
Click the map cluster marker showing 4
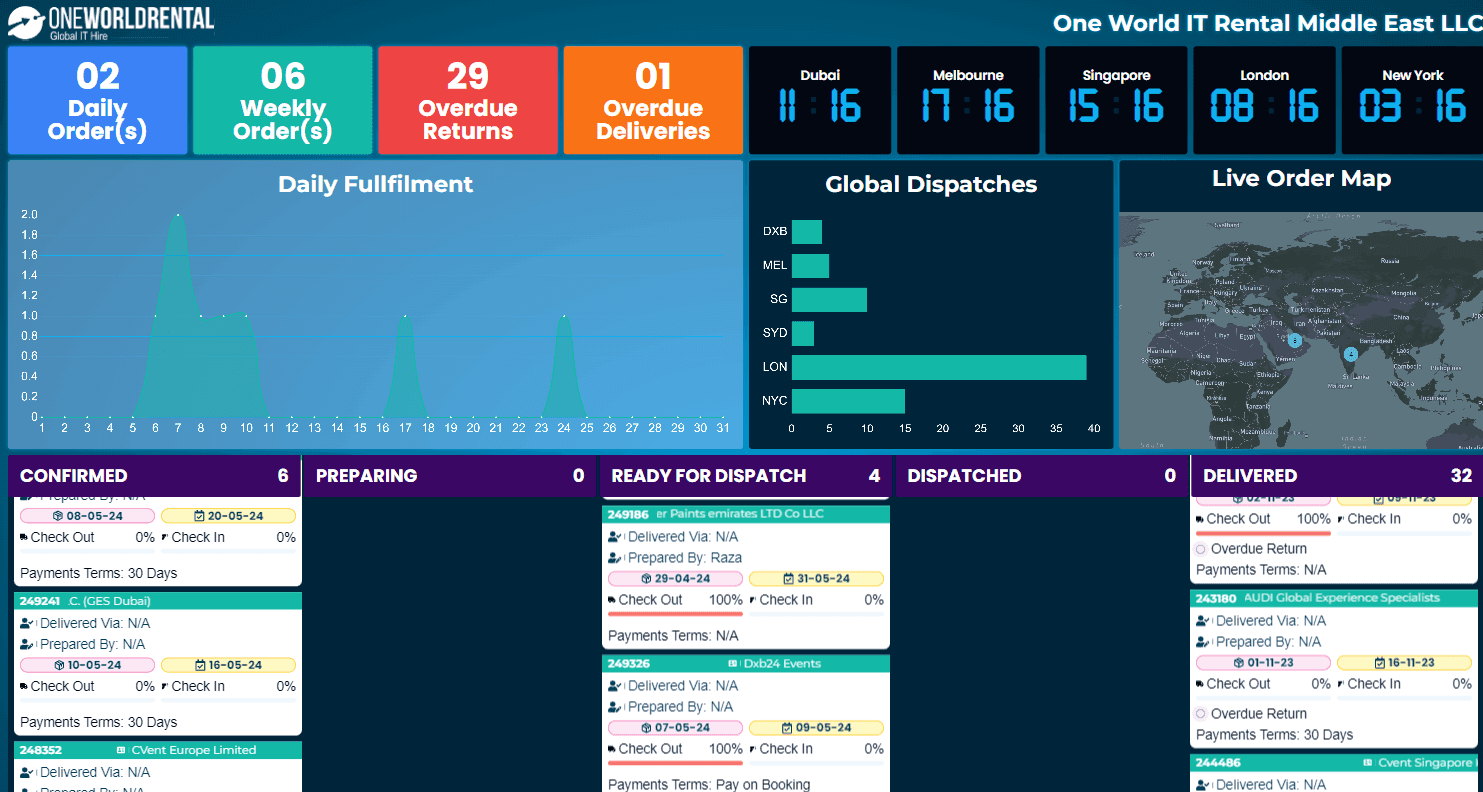[1350, 355]
